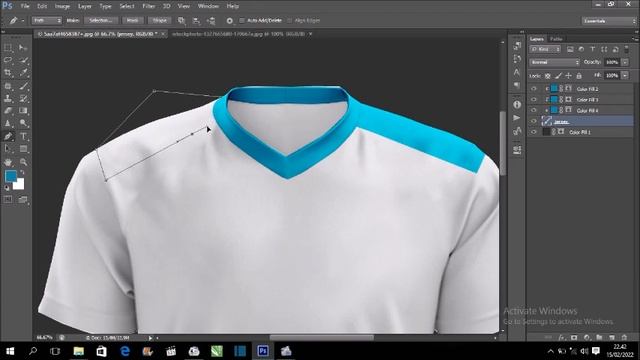This screenshot has width=640, height=360.
Task: Click the Selection... button
Action: [101, 20]
